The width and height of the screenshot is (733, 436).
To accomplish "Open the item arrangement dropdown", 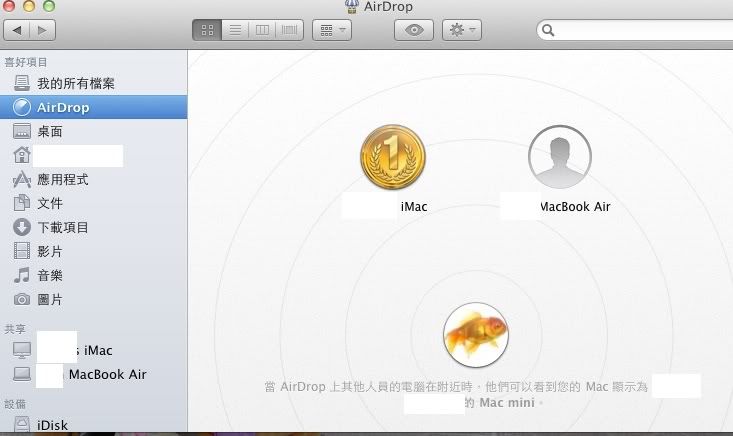I will pyautogui.click(x=332, y=30).
